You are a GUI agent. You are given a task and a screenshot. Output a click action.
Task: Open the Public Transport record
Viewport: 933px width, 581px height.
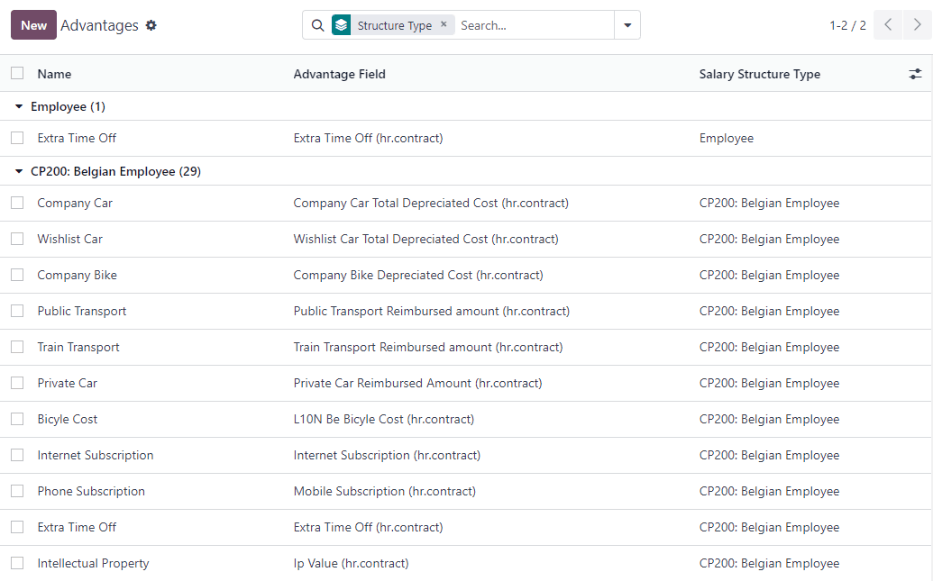click(x=82, y=311)
